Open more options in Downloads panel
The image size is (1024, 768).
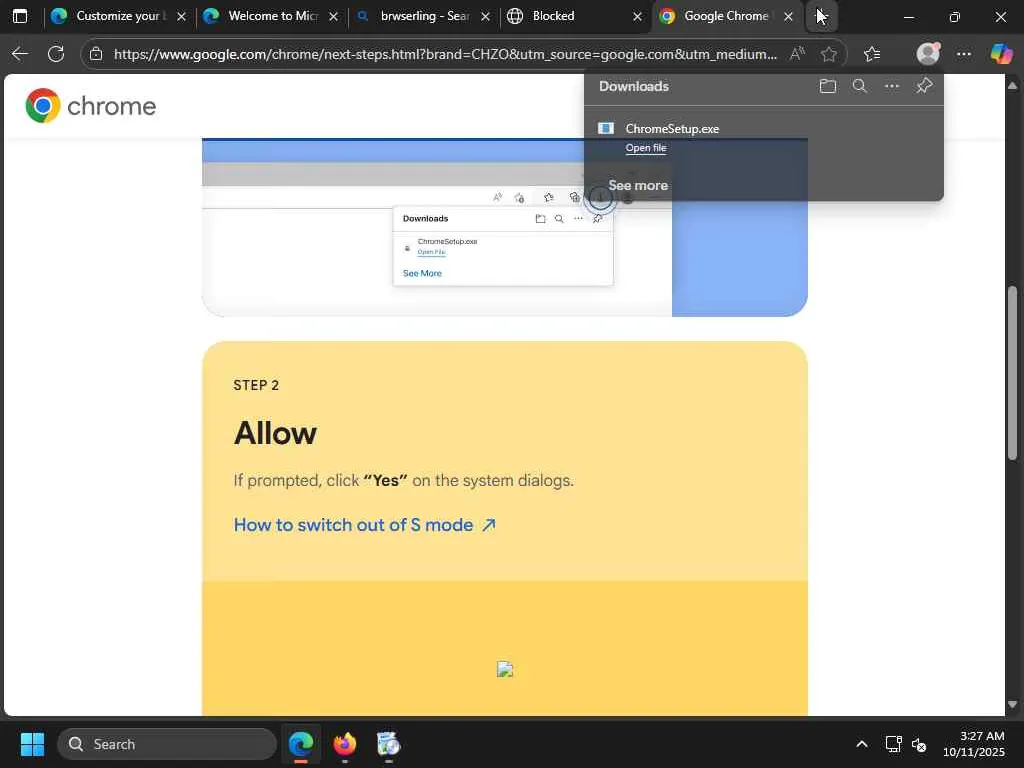pyautogui.click(x=891, y=86)
